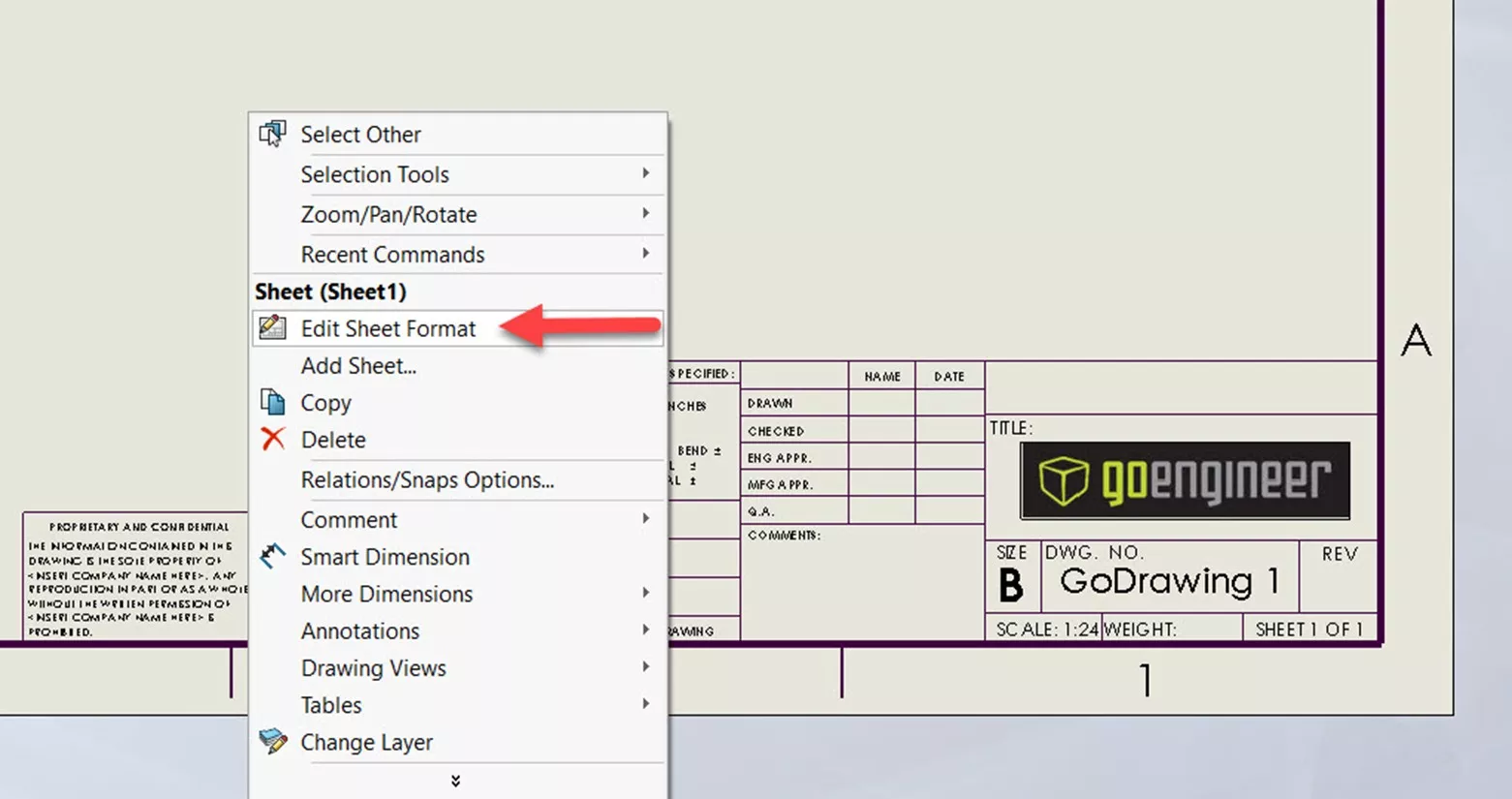Select the Smart Dimension tool icon
Image resolution: width=1512 pixels, height=799 pixels.
click(272, 556)
